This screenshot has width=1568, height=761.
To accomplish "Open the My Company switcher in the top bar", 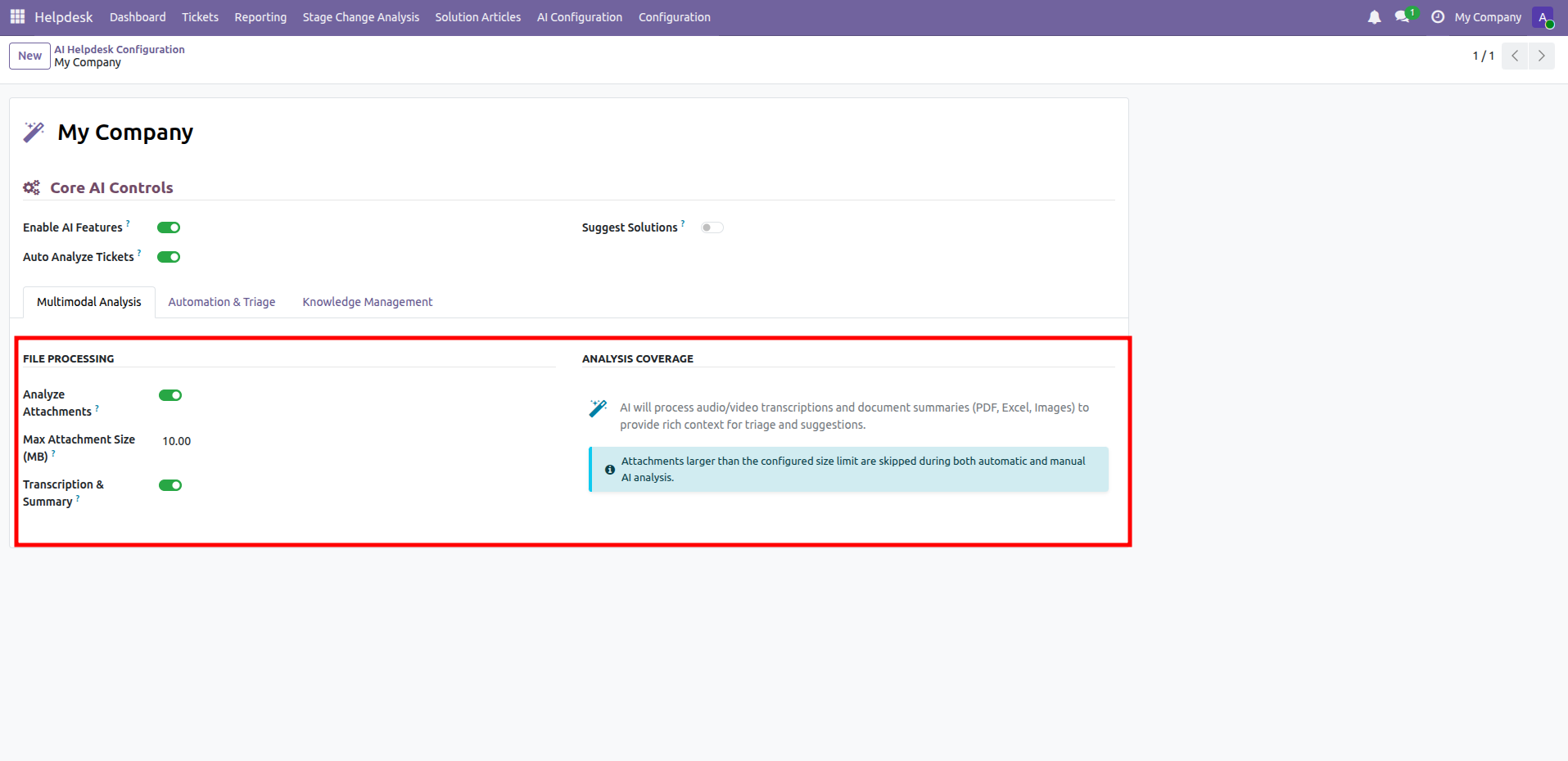I will (x=1488, y=17).
